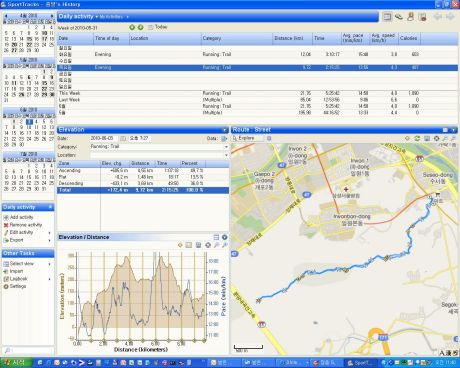This screenshot has width=460, height=368.
Task: Open route map settings gear
Action: 436,138
